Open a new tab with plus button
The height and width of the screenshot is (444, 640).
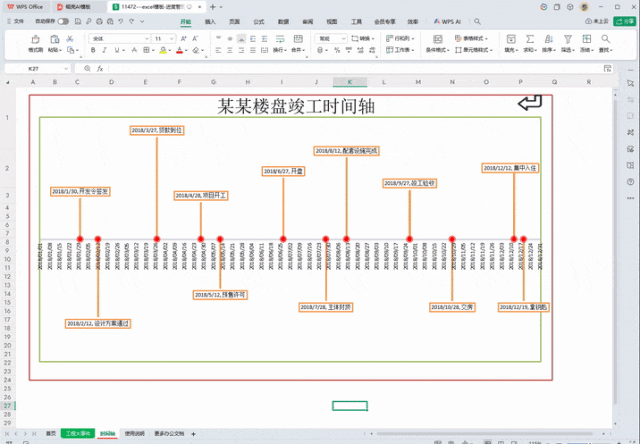[x=213, y=7]
